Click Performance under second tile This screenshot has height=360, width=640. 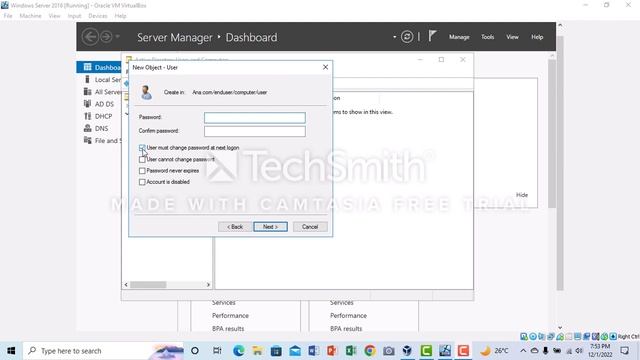(x=348, y=316)
